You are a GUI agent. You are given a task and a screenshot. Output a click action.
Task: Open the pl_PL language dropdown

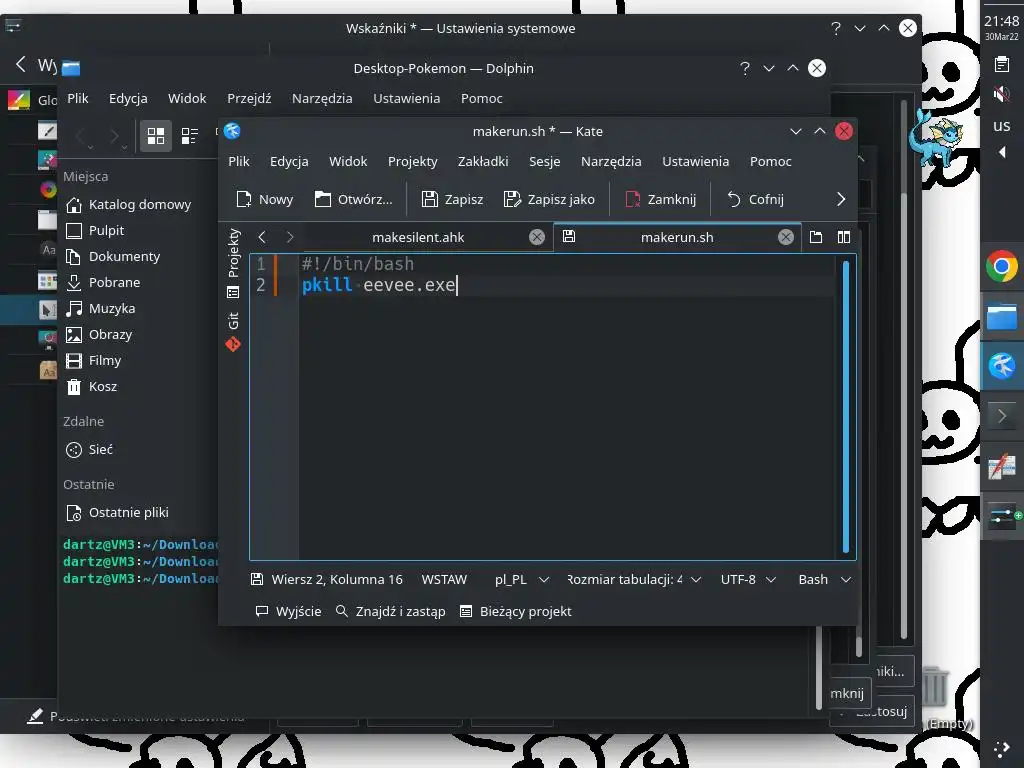pos(521,579)
